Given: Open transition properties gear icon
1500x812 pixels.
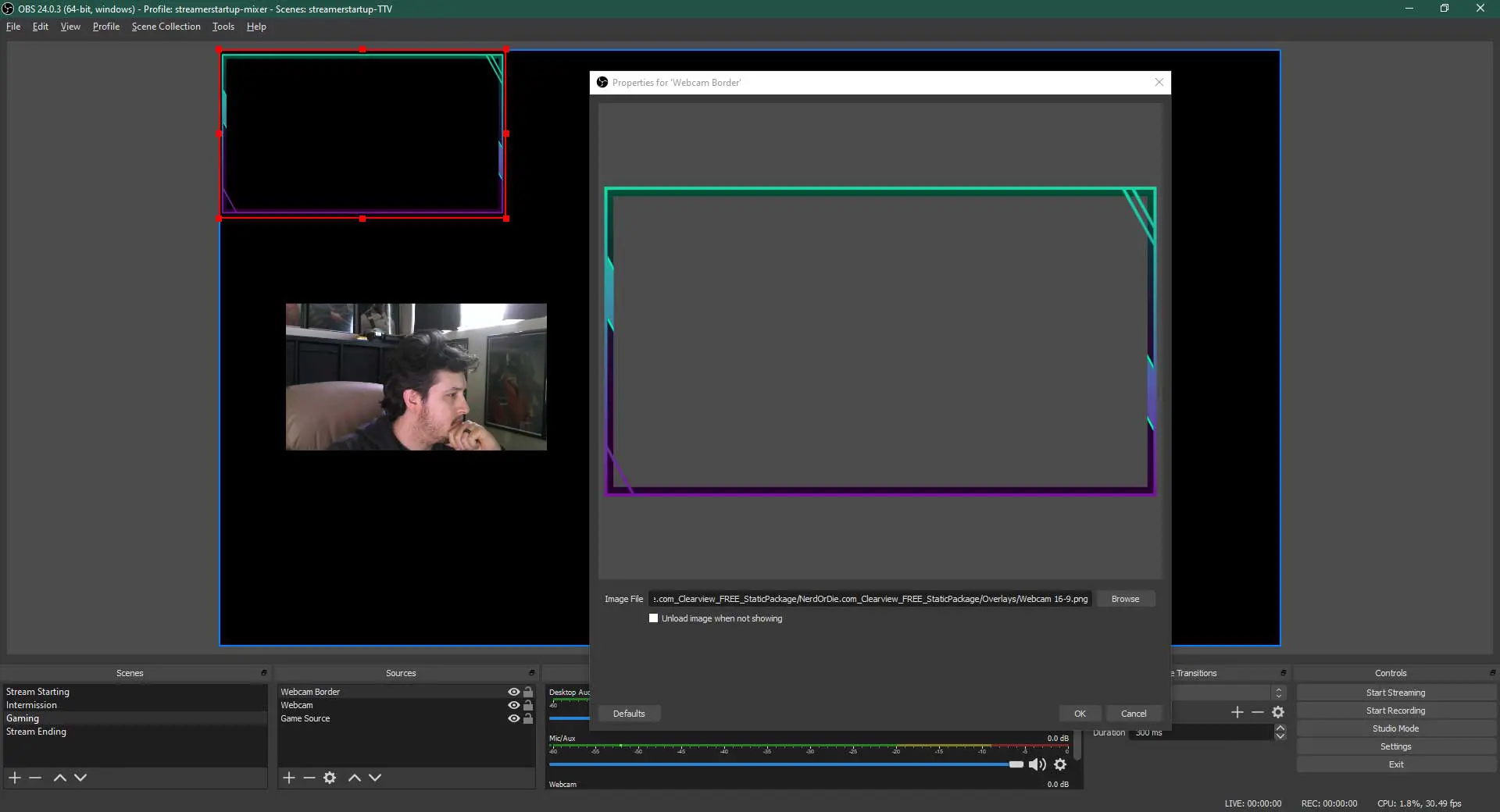Looking at the screenshot, I should [1278, 712].
